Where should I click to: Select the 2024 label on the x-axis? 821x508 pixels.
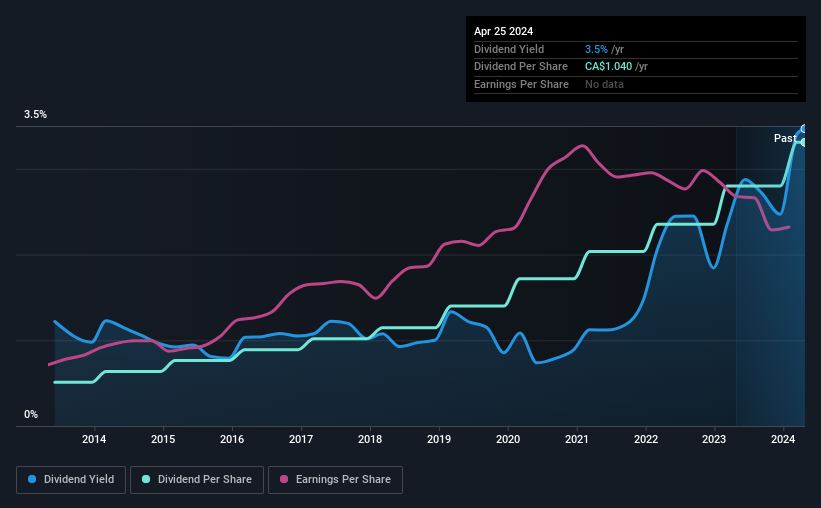click(x=783, y=439)
